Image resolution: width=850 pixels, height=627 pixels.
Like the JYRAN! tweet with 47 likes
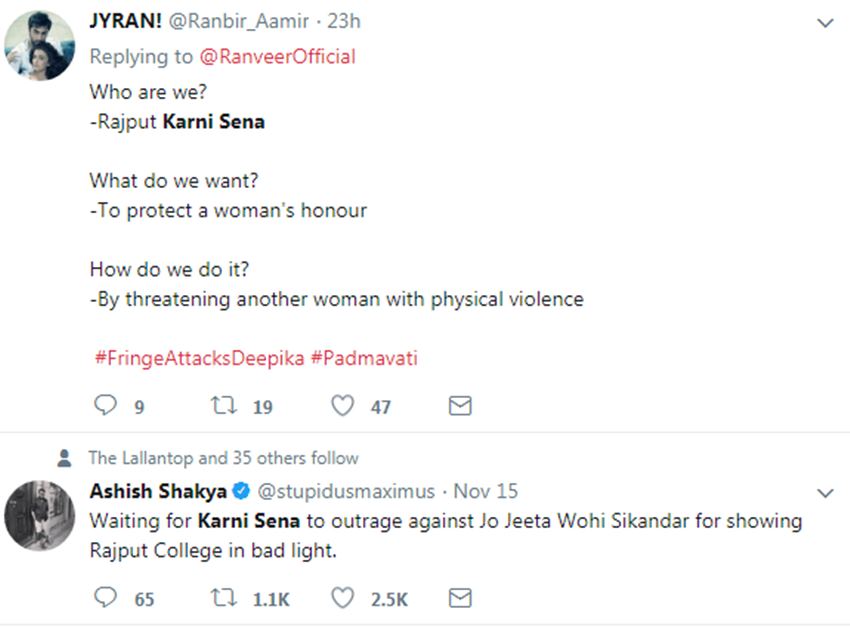pos(343,406)
